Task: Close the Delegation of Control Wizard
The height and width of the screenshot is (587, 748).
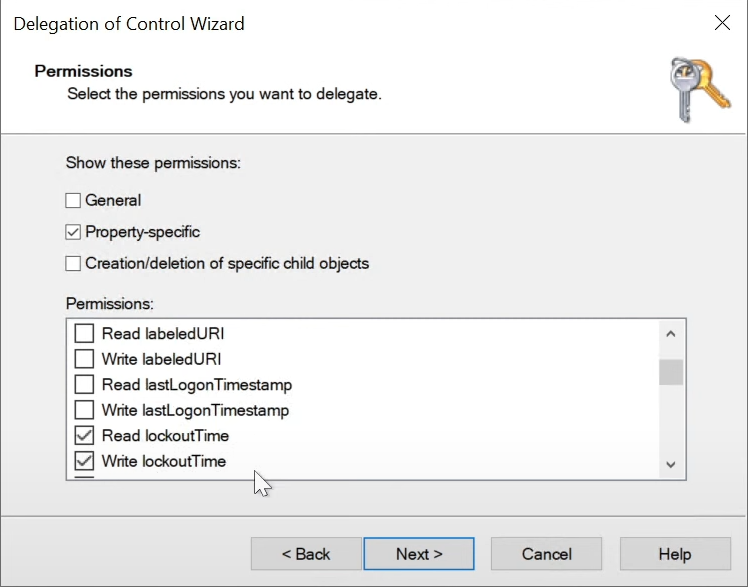Action: coord(722,22)
